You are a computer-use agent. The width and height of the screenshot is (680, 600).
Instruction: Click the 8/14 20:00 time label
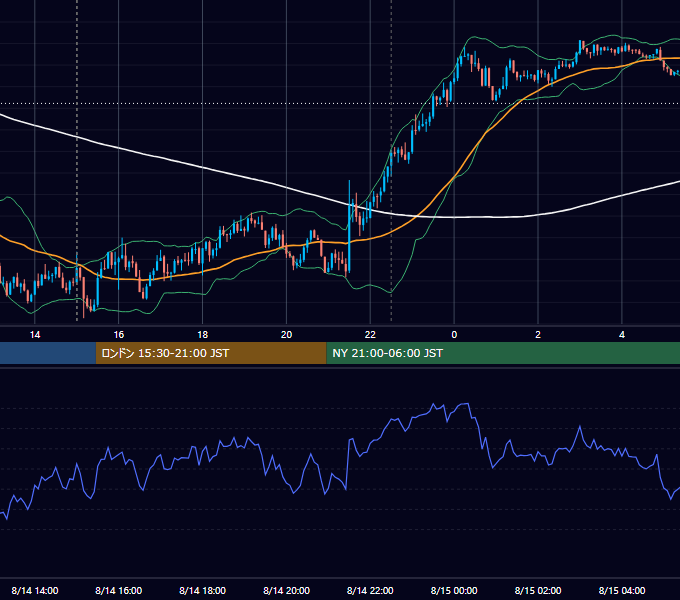click(x=286, y=590)
